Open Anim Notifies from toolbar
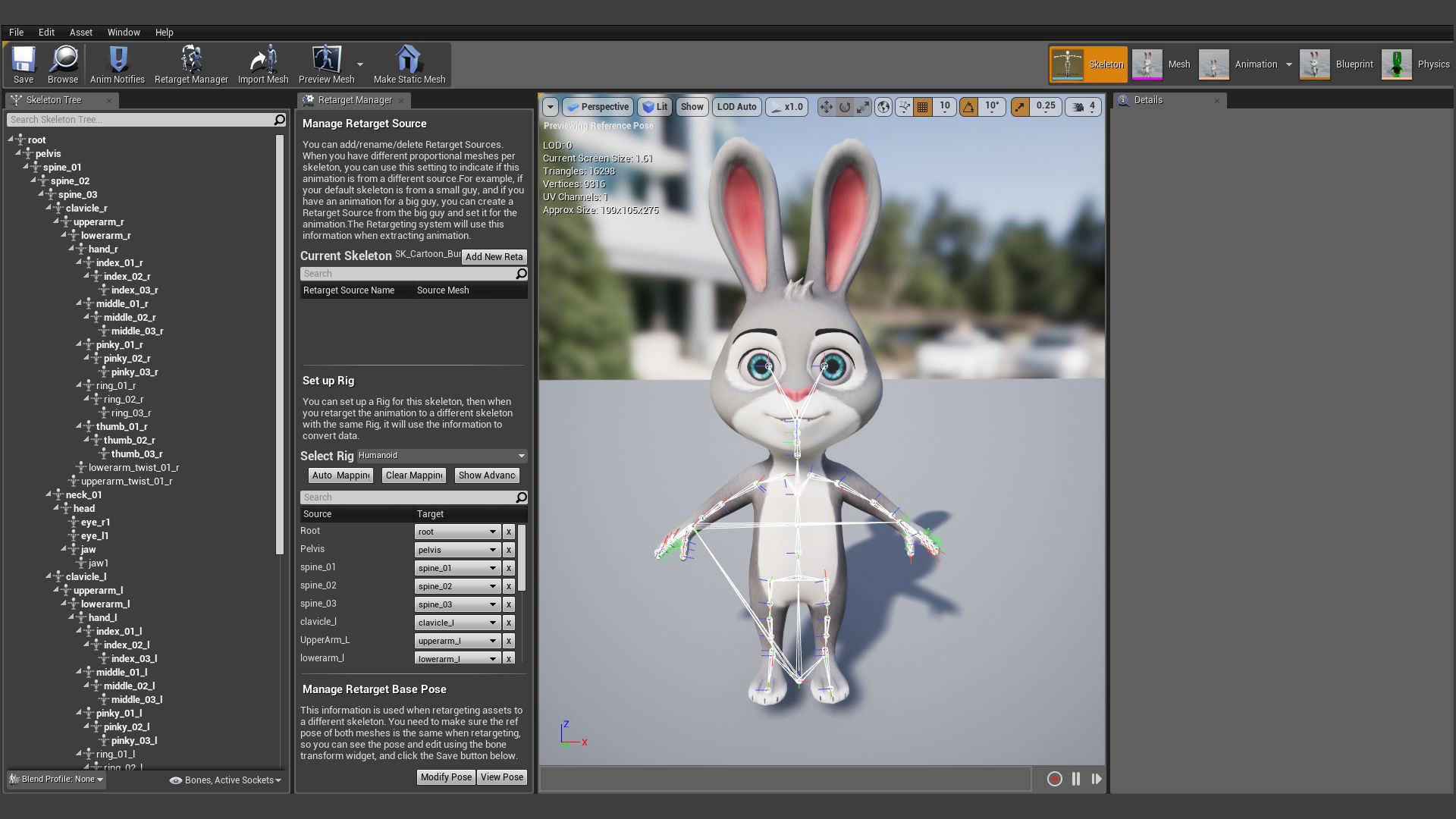The width and height of the screenshot is (1456, 819). (x=118, y=64)
